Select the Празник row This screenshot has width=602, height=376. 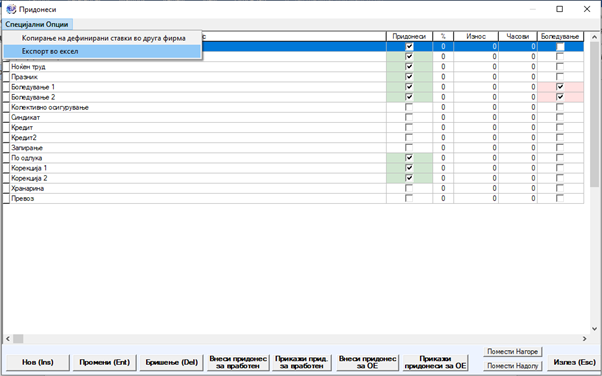(293, 77)
